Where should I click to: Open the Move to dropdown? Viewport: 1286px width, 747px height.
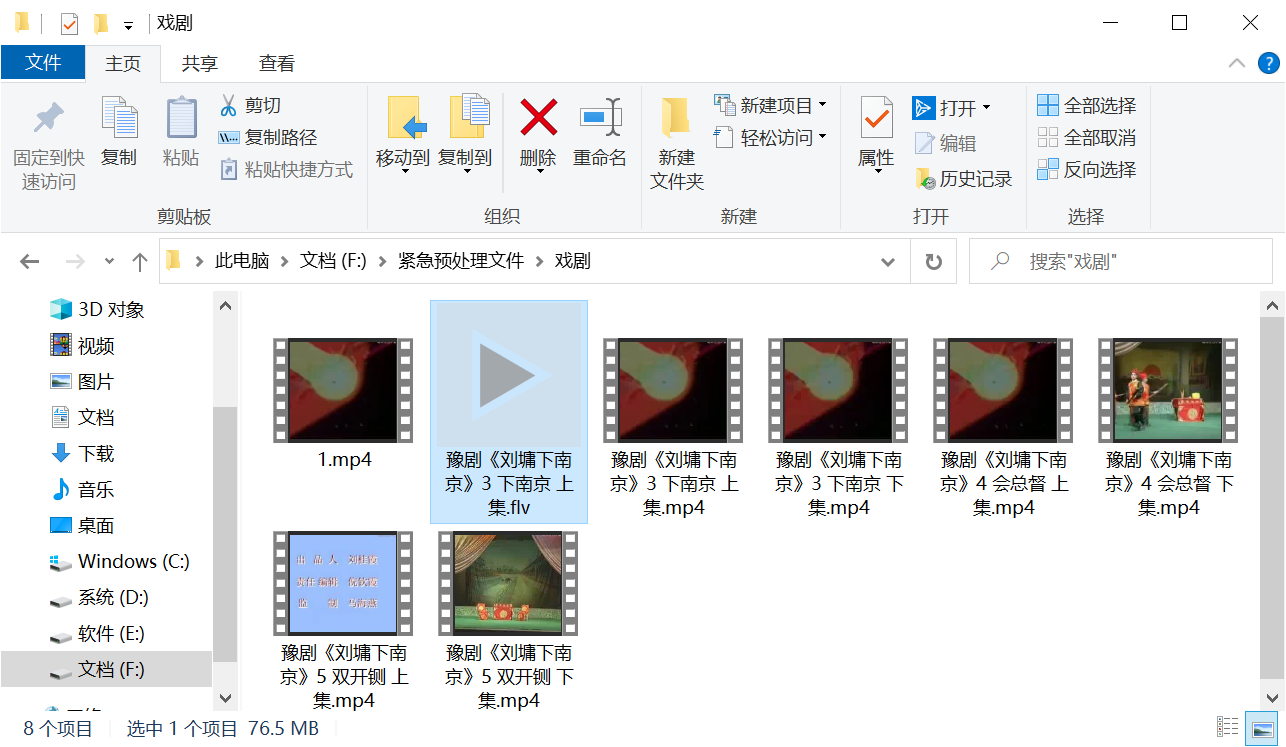[403, 170]
